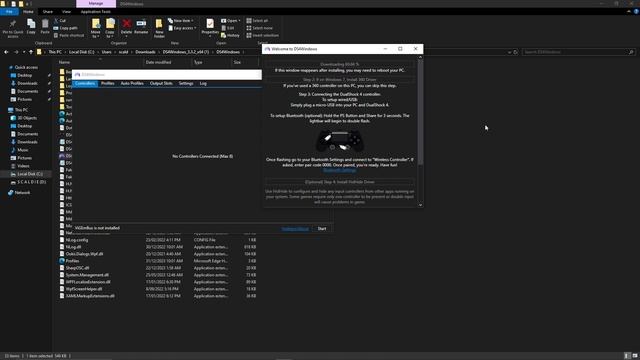Click This PC in the address bar path
Image resolution: width=640 pixels, height=360 pixels.
tap(55, 52)
